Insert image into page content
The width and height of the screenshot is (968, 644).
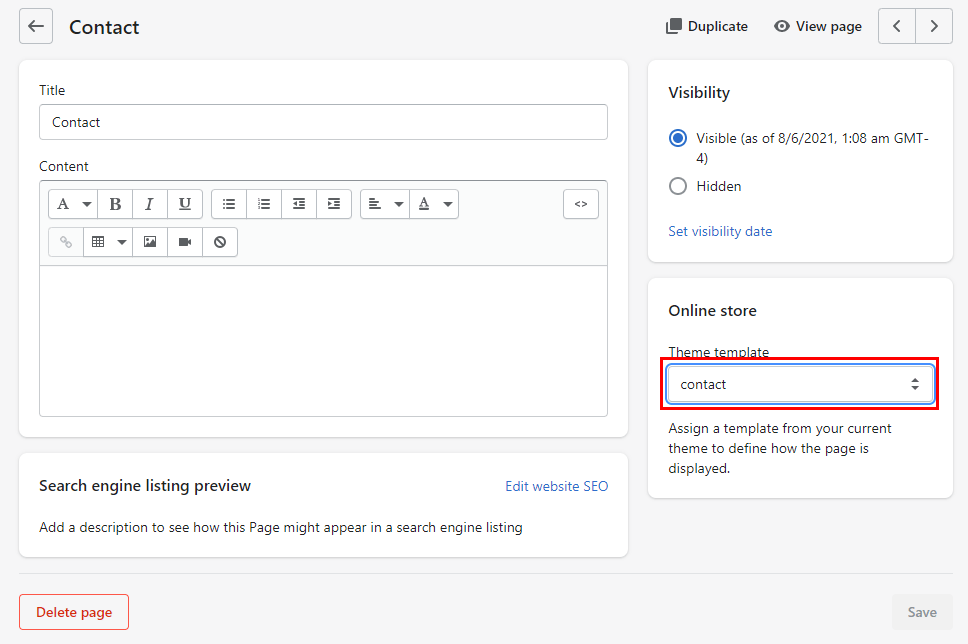point(150,241)
